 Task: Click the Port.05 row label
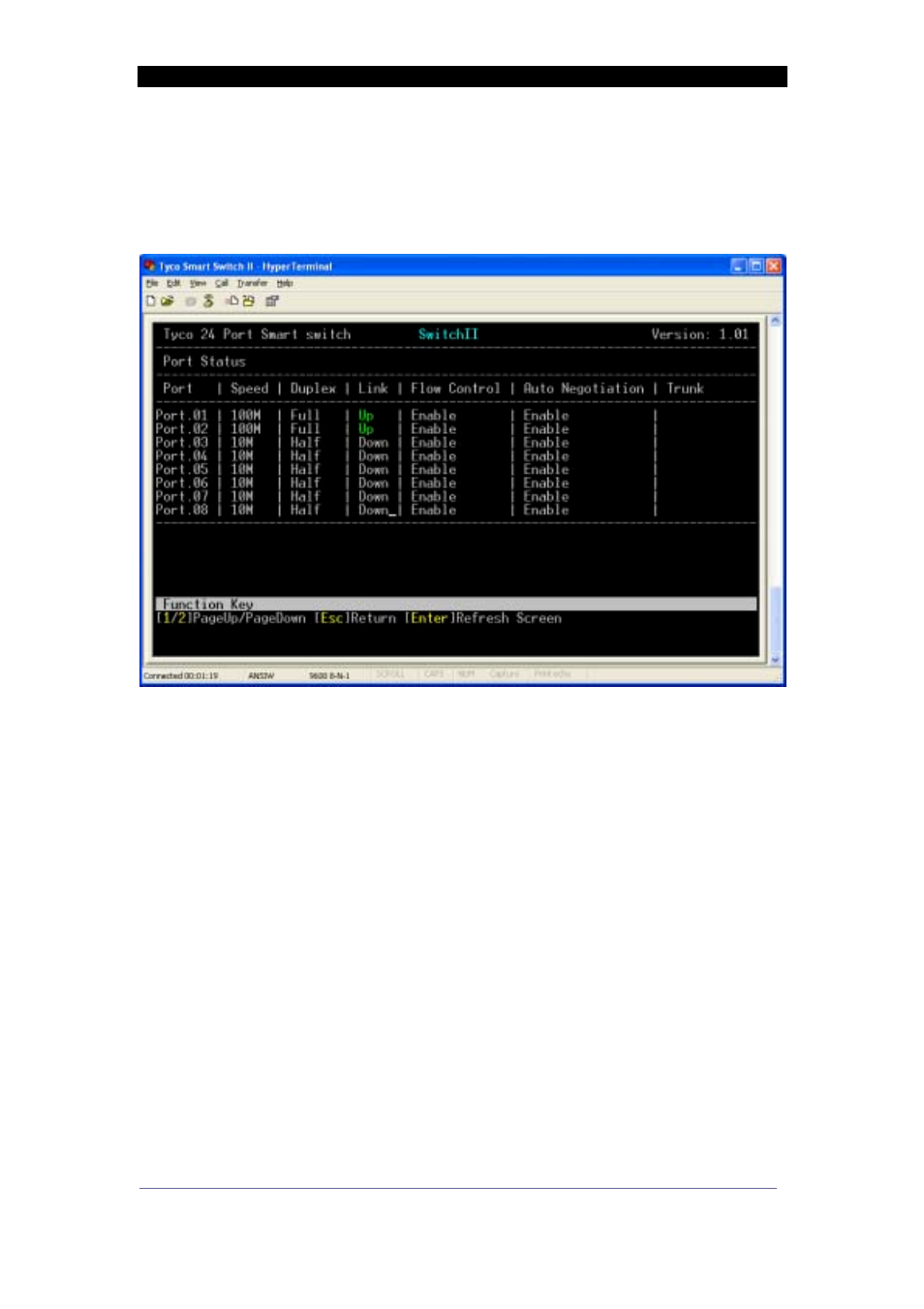click(182, 470)
